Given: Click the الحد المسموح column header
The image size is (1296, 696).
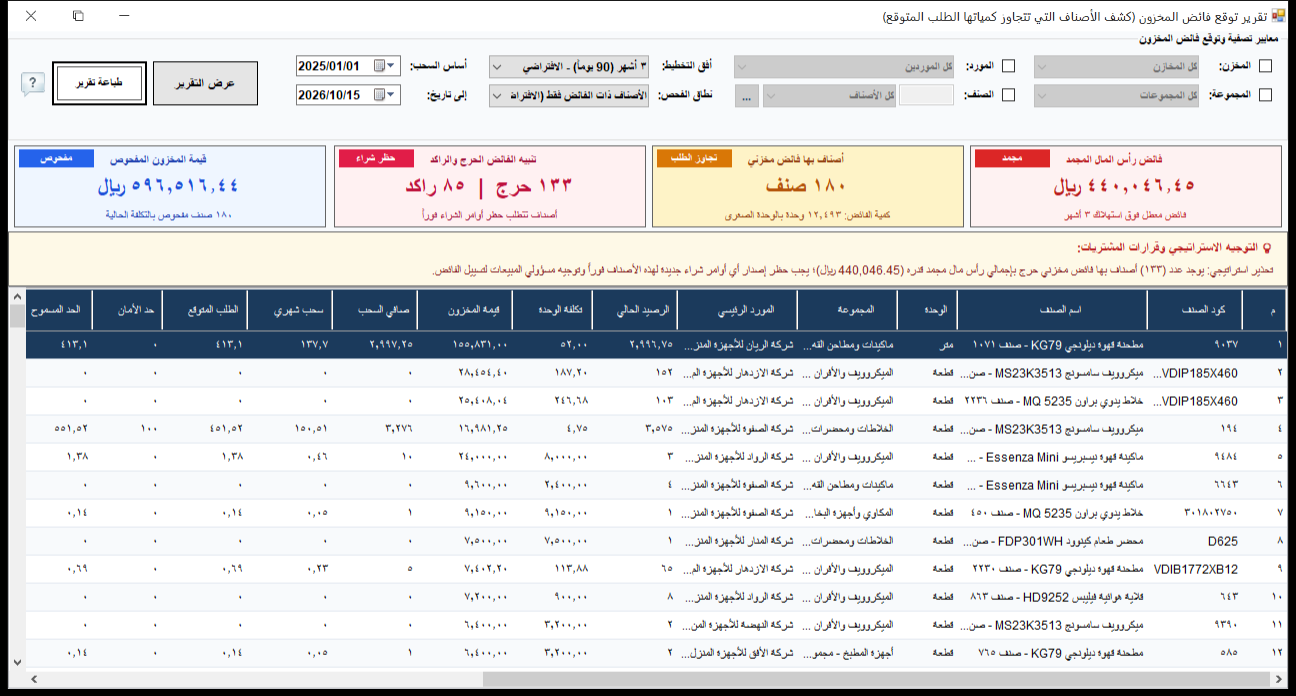Looking at the screenshot, I should pyautogui.click(x=60, y=310).
